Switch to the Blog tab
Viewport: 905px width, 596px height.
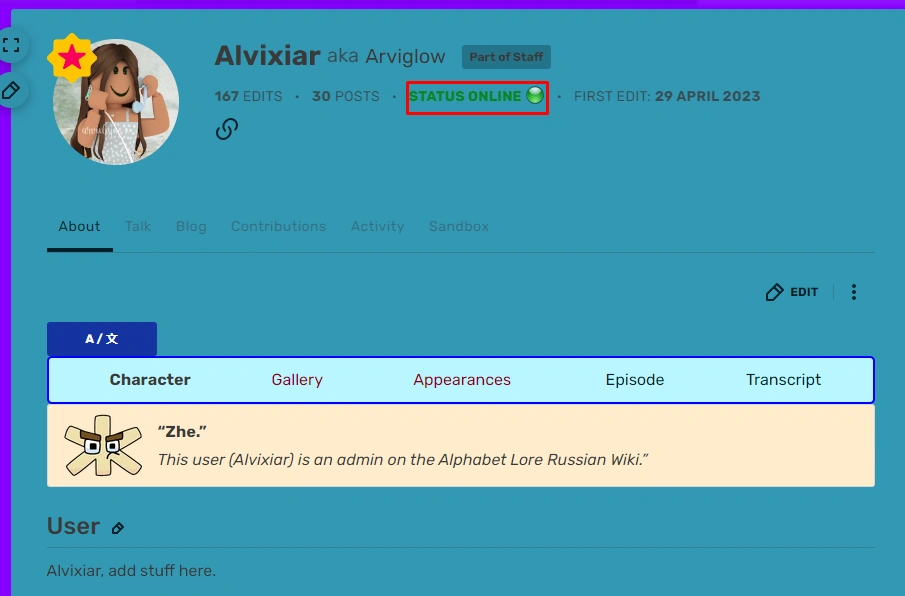click(191, 226)
